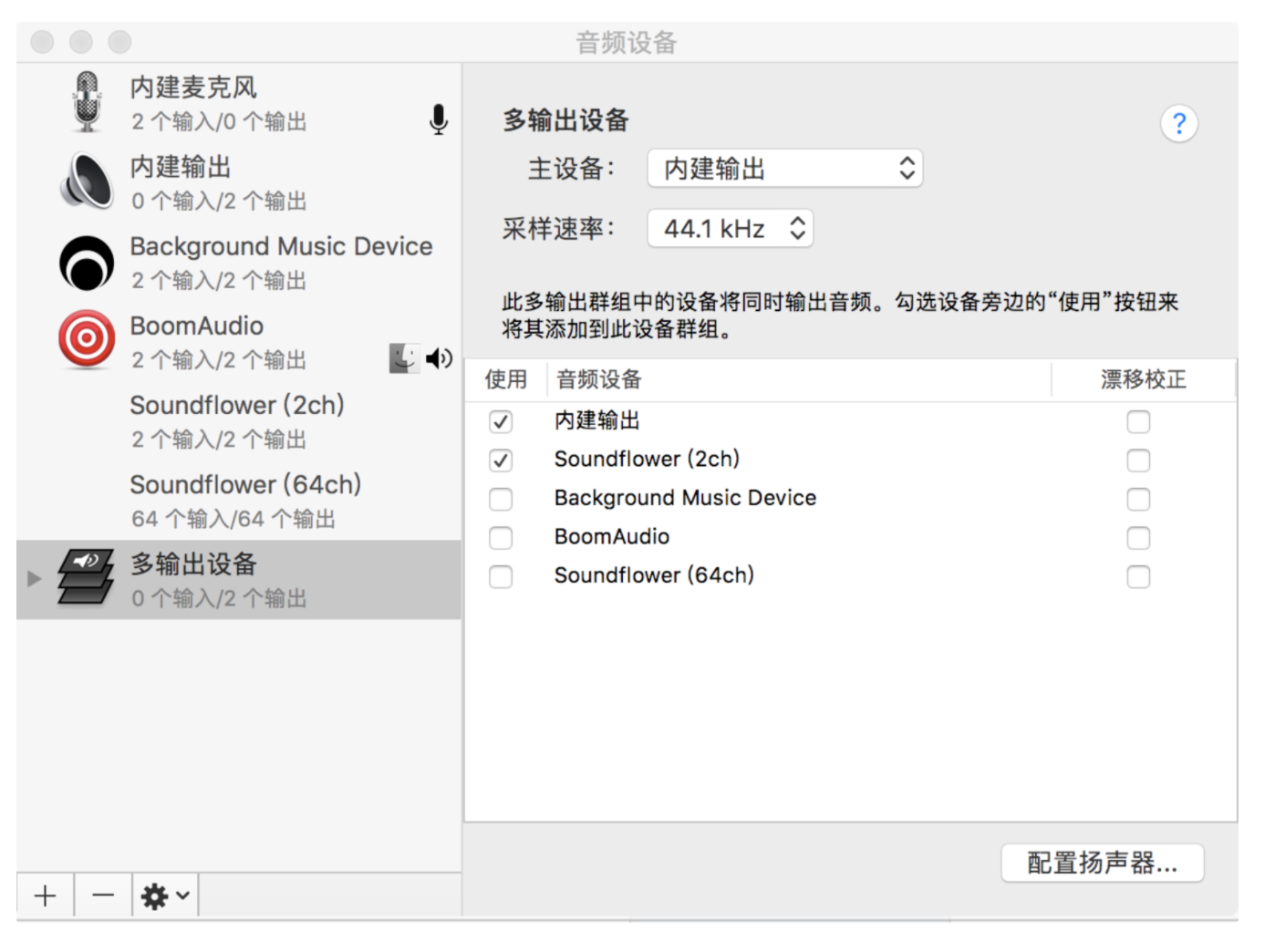The height and width of the screenshot is (952, 1275).
Task: Enable 漂移校正 for Soundflower (2ch)
Action: (x=1138, y=460)
